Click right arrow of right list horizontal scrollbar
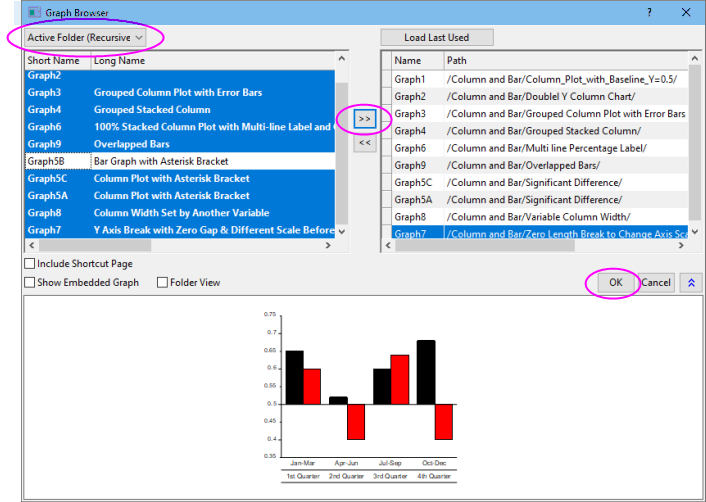Screen dimensions: 706x502 681,245
